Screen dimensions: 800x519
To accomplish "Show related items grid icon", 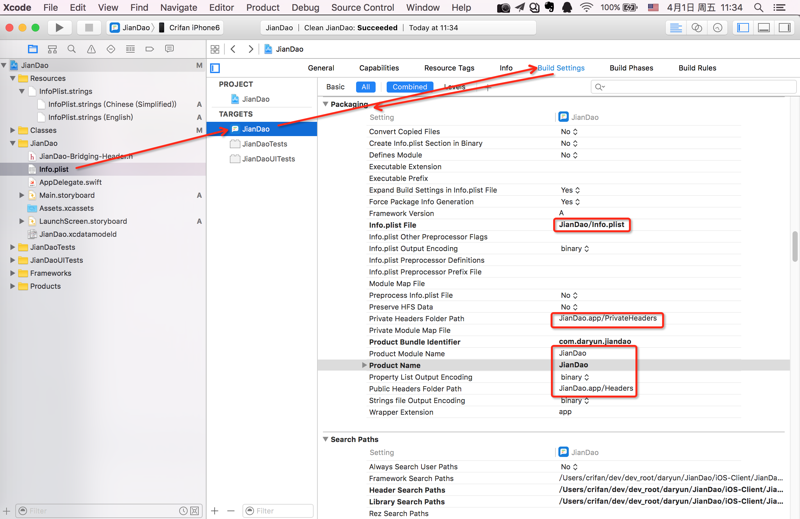I will (215, 49).
